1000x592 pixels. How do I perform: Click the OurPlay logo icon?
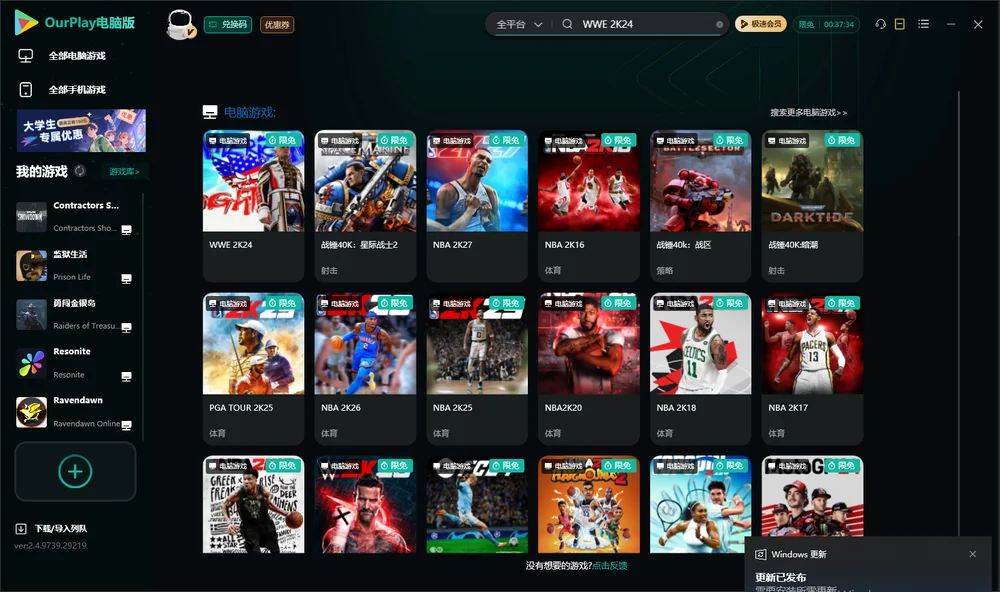[x=26, y=23]
